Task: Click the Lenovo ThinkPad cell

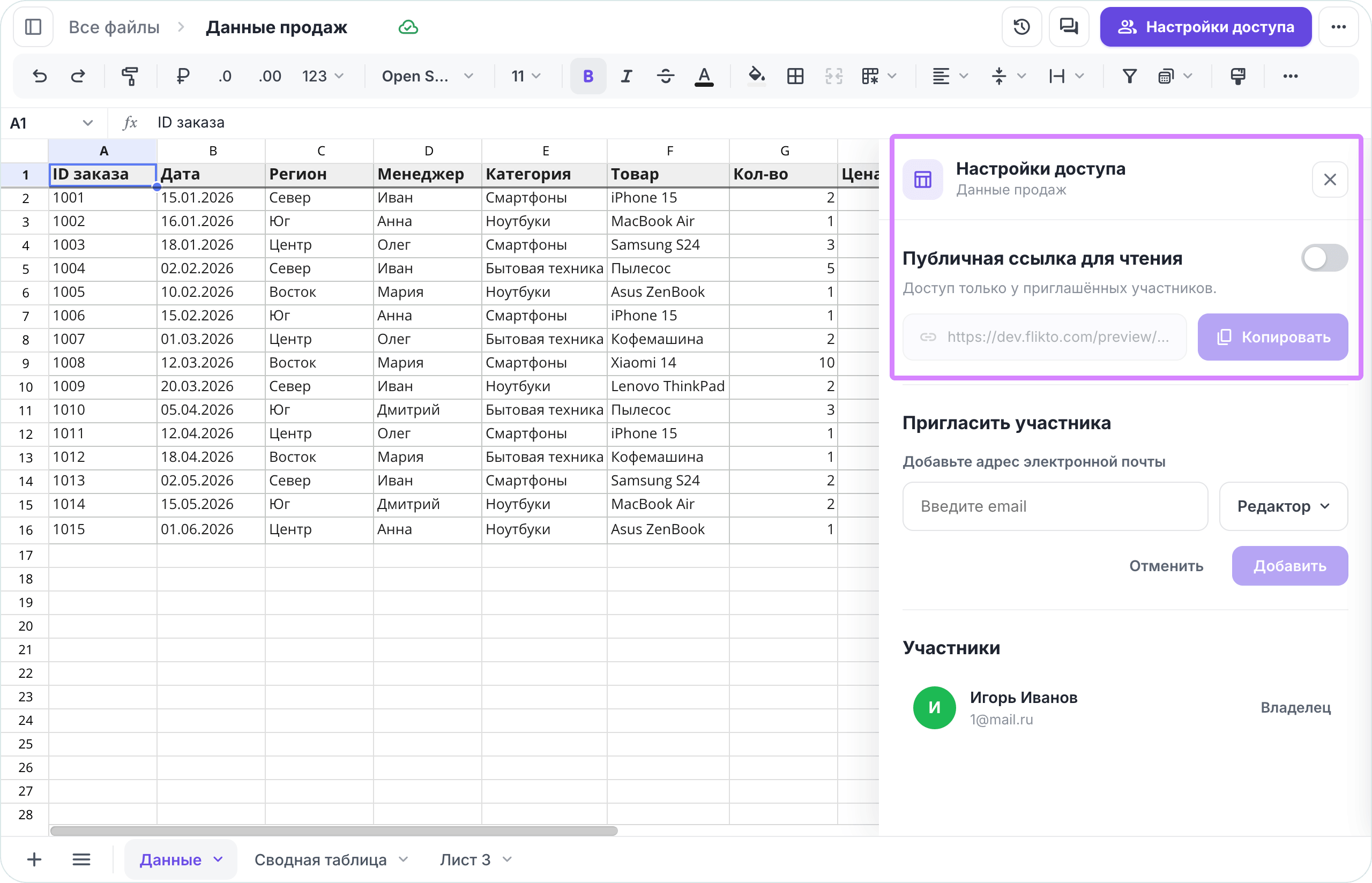Action: coord(668,386)
